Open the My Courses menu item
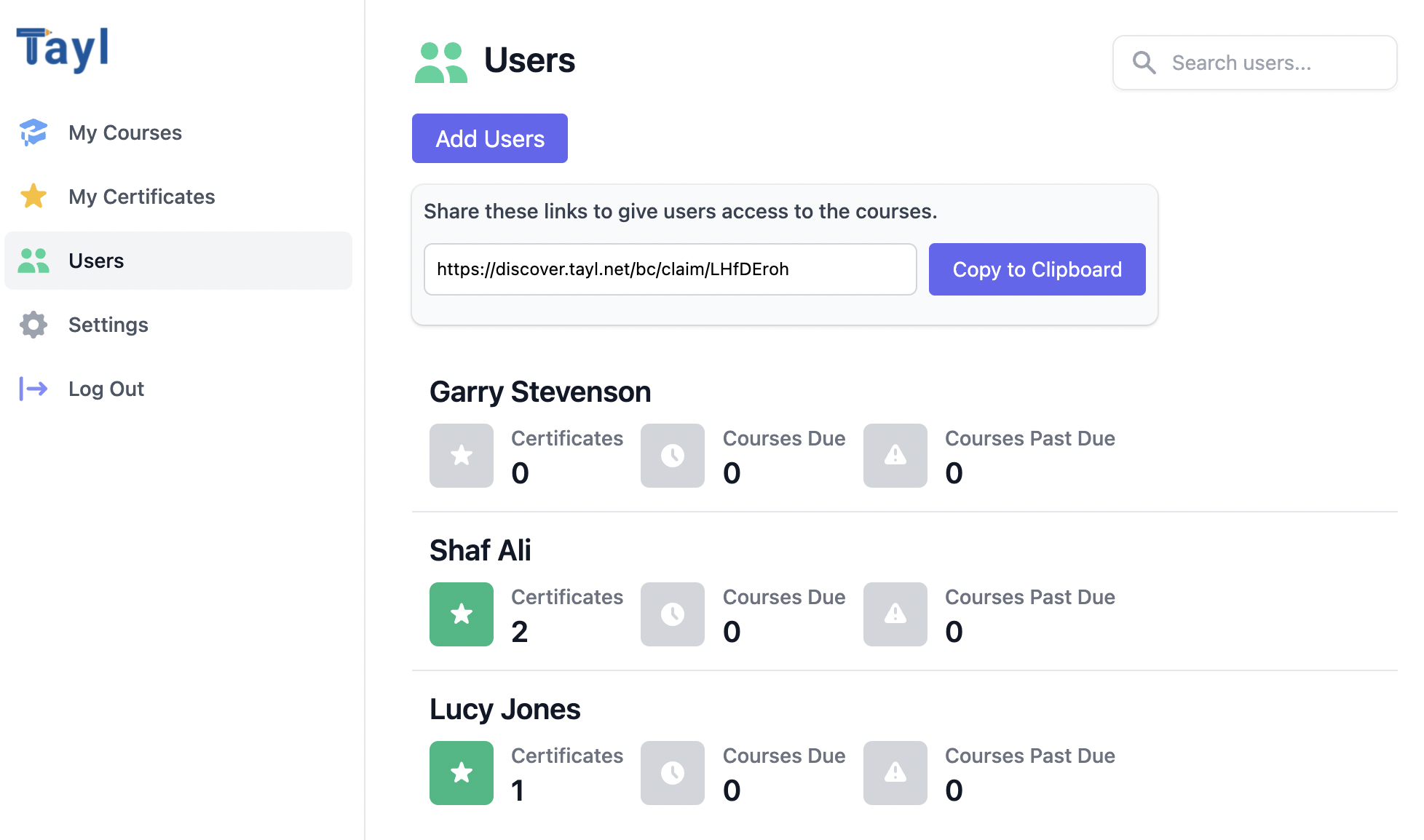 click(125, 132)
